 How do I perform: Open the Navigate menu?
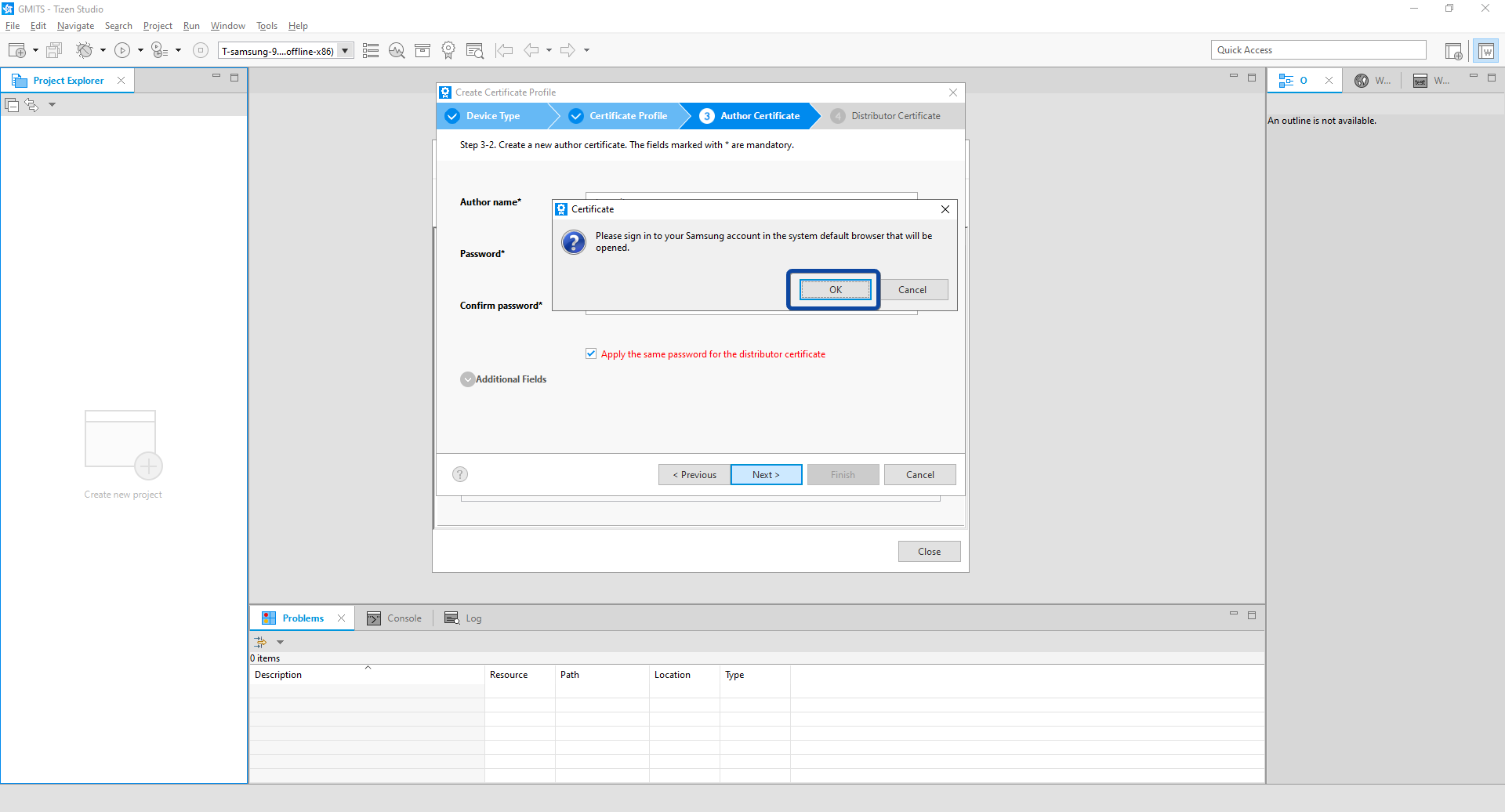point(75,26)
